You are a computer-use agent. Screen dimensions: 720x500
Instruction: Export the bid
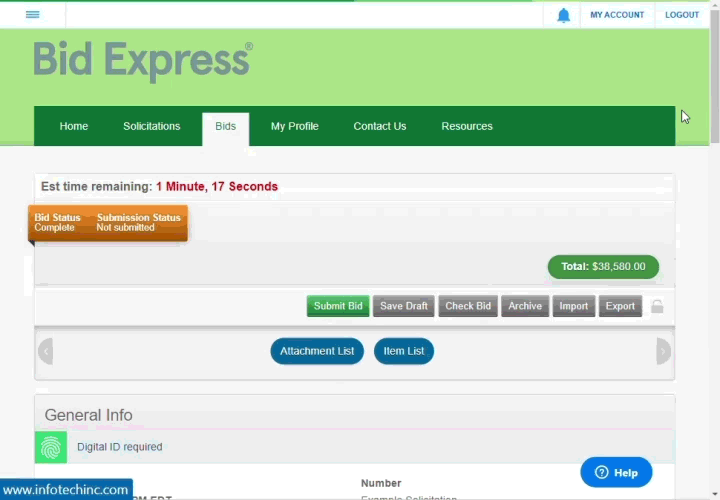pos(620,306)
